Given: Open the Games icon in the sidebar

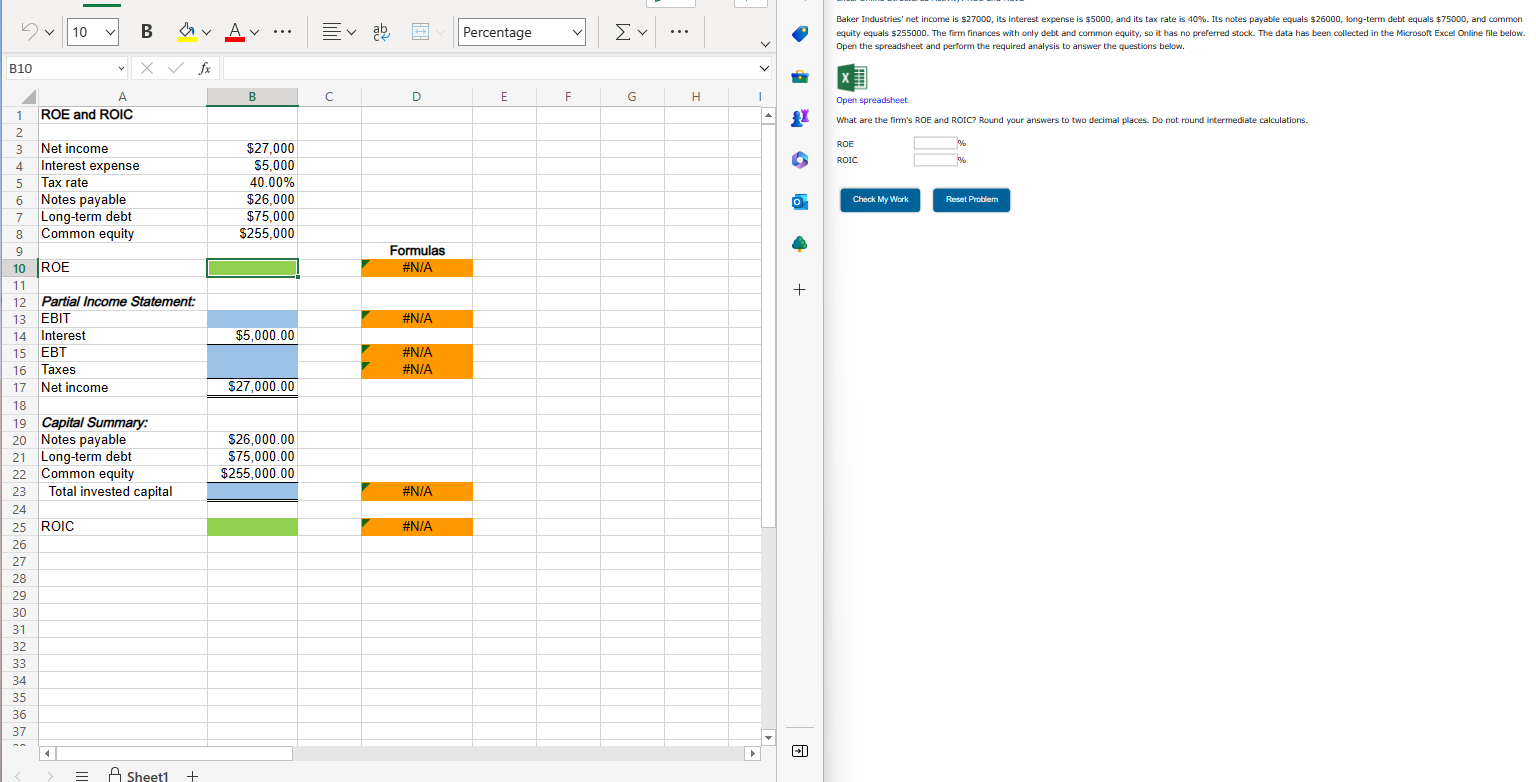Looking at the screenshot, I should point(799,118).
